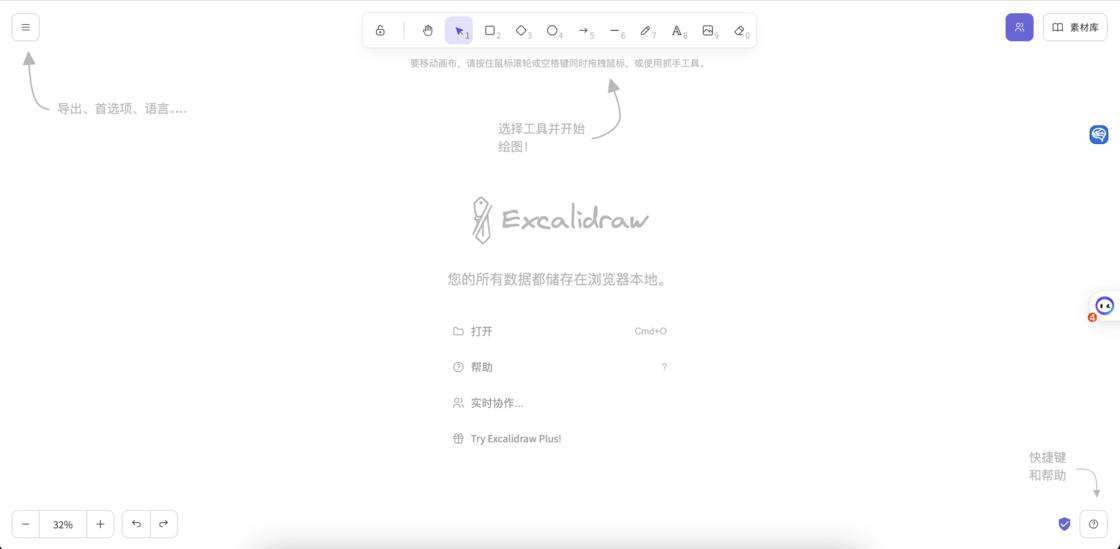This screenshot has width=1120, height=549.
Task: Select the Pencil draw tool
Action: 646,31
